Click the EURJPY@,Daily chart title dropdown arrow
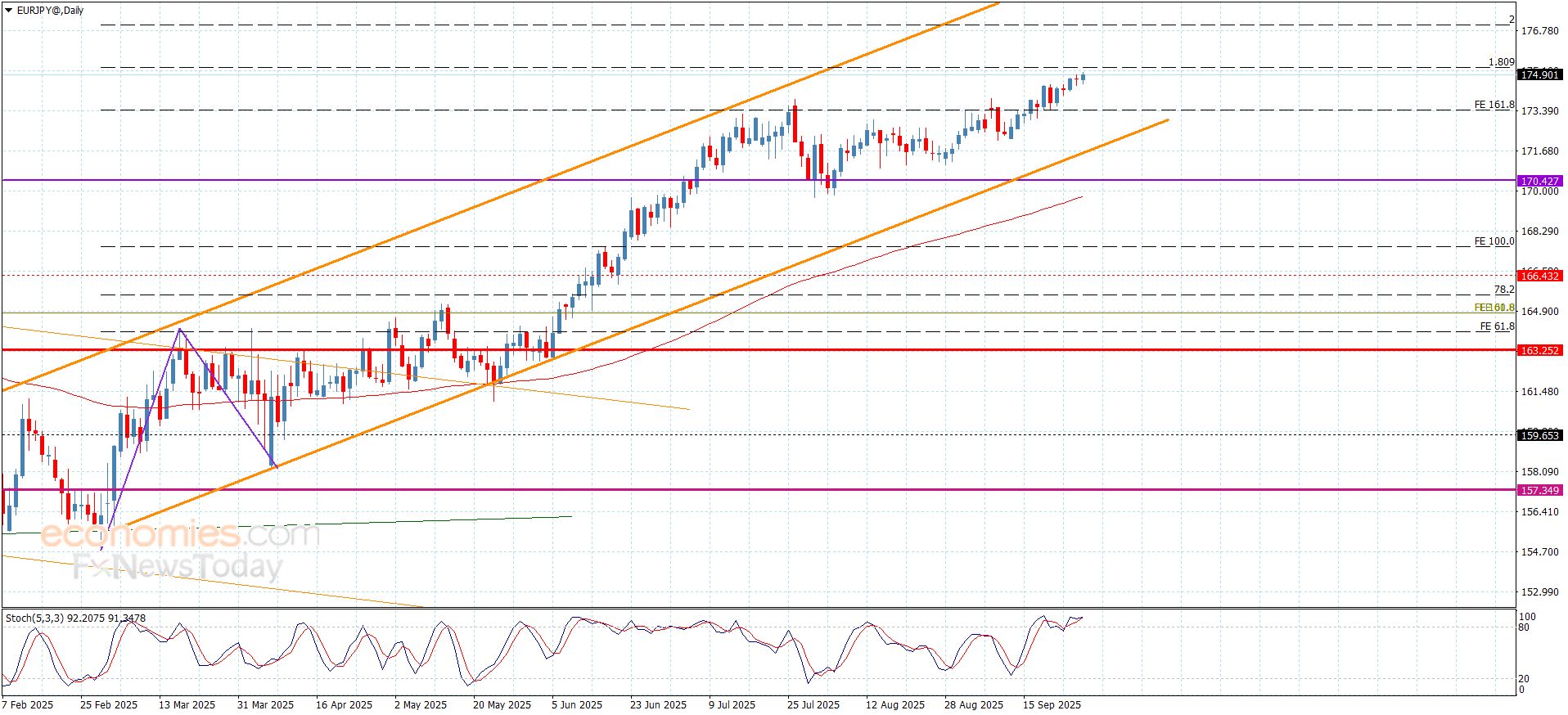 [x=9, y=11]
